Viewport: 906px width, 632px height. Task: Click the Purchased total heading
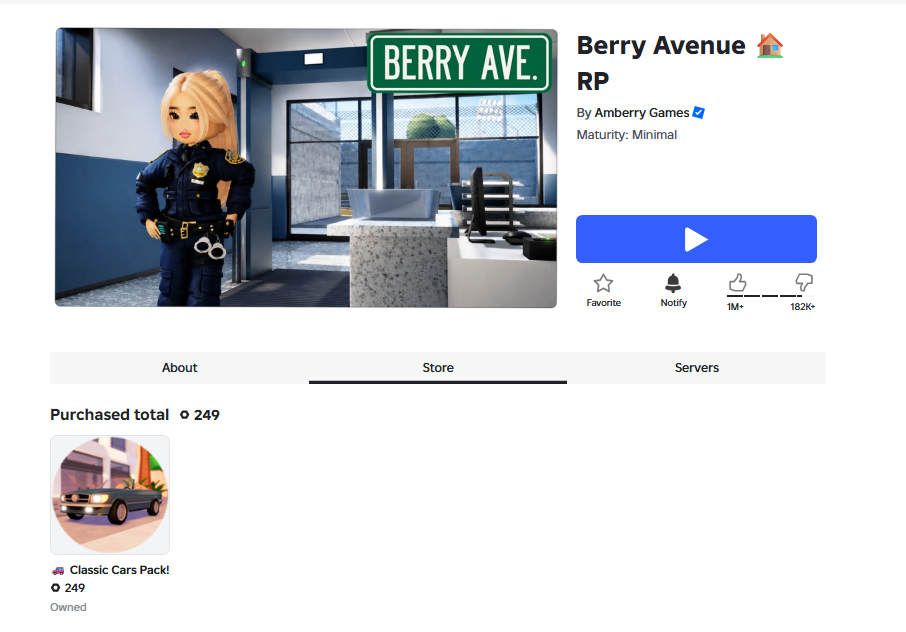110,415
